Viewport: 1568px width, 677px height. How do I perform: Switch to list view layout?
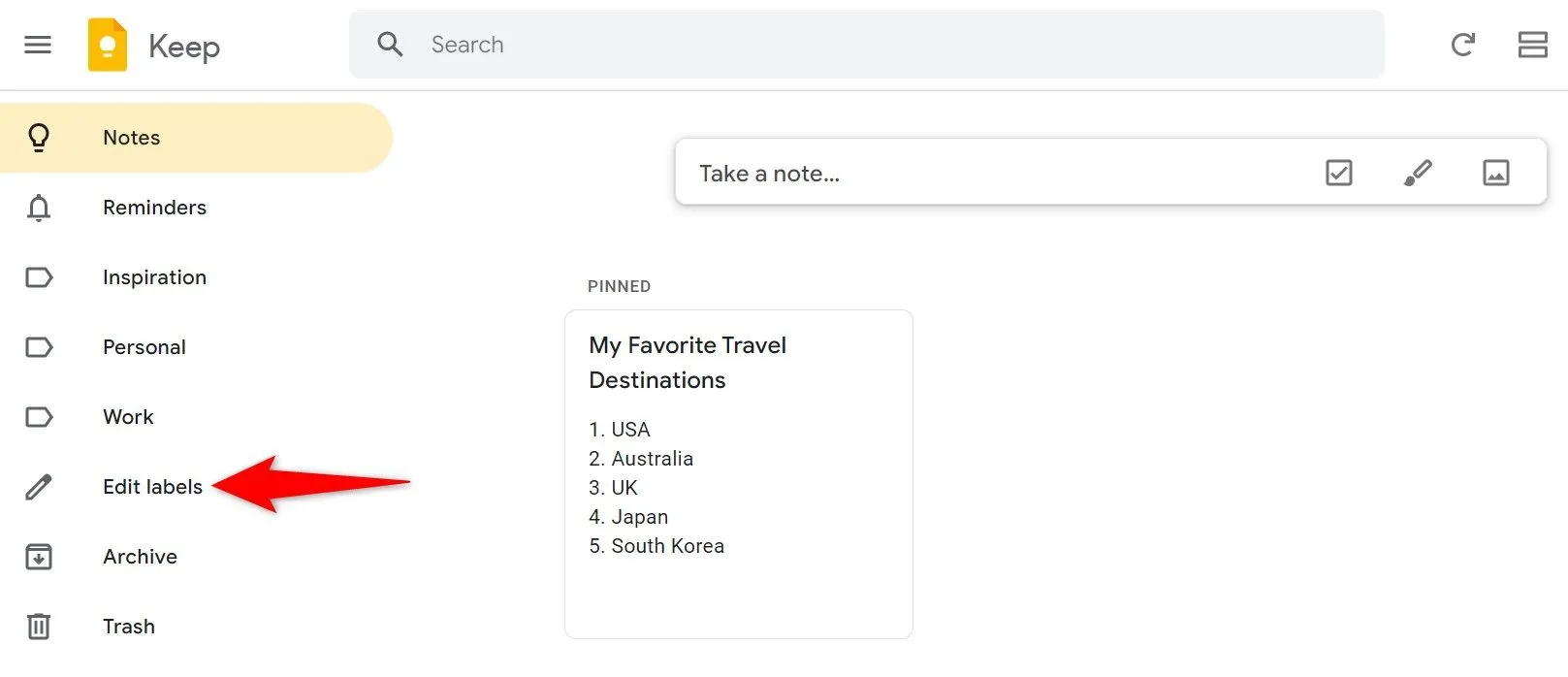point(1532,45)
